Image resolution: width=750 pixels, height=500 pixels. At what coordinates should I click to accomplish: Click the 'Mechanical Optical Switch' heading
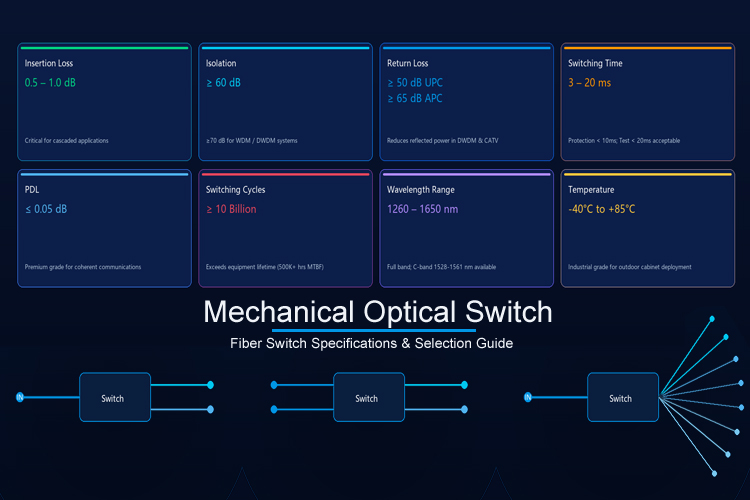pos(378,312)
